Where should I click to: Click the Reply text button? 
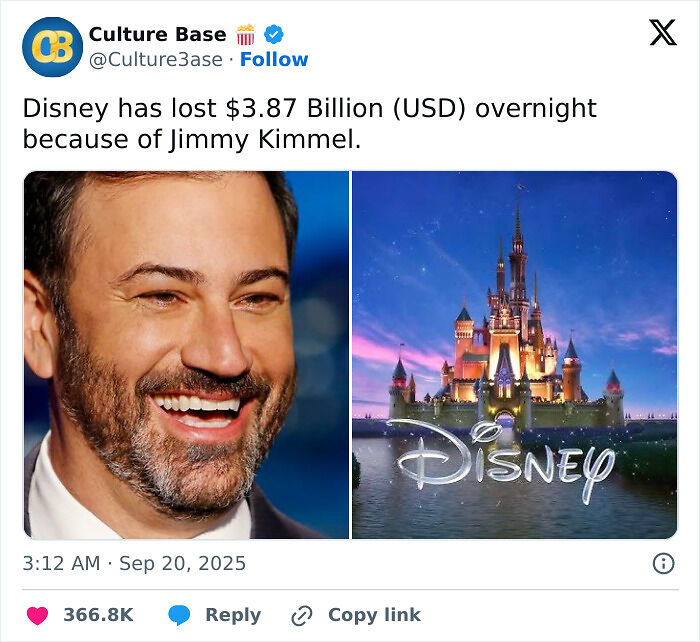point(233,615)
